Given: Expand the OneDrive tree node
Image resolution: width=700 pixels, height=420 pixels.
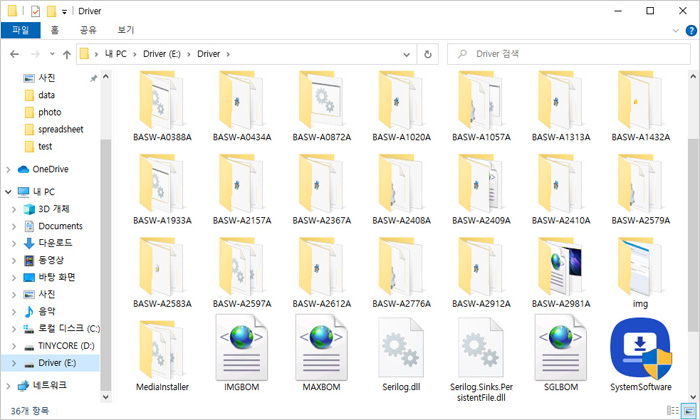Looking at the screenshot, I should (8, 170).
